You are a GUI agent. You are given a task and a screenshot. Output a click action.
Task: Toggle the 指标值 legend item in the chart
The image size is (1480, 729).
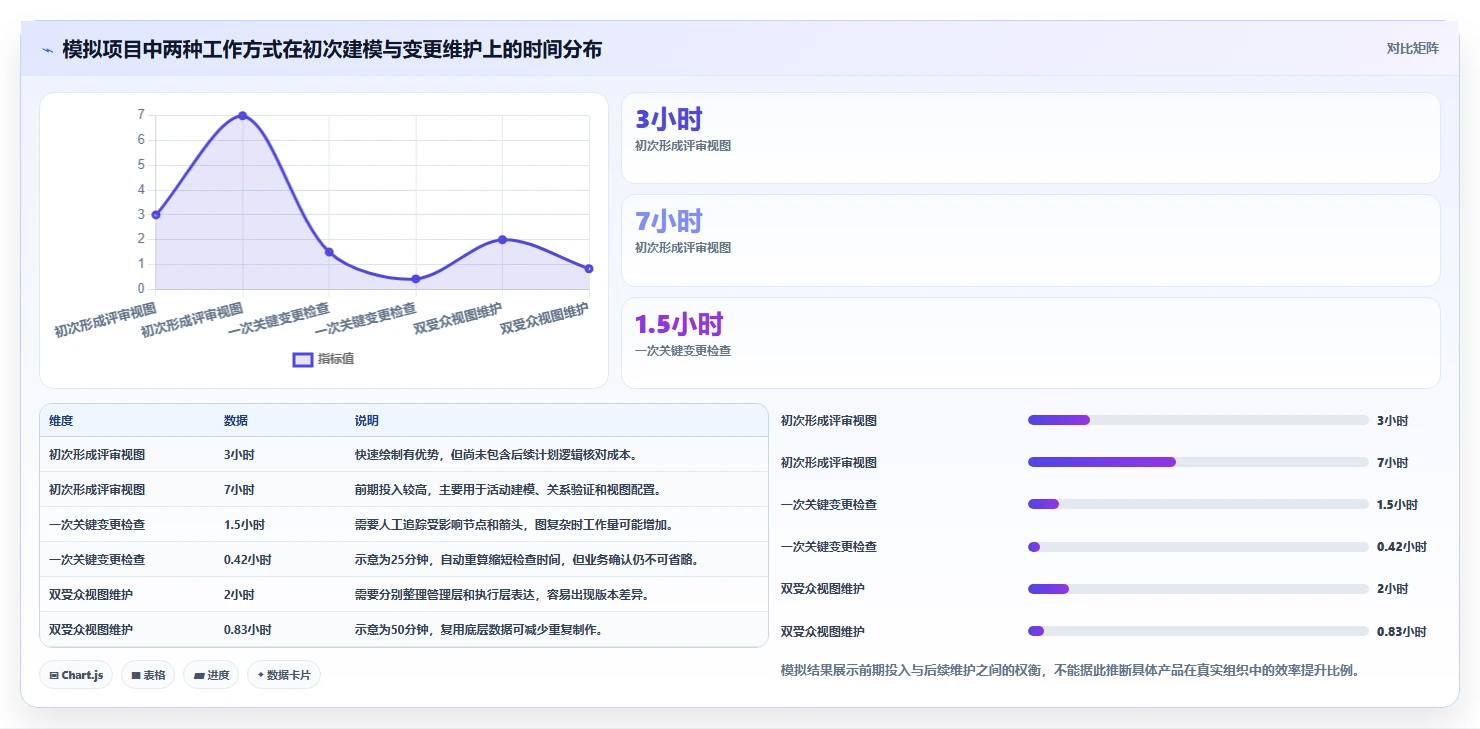[323, 359]
